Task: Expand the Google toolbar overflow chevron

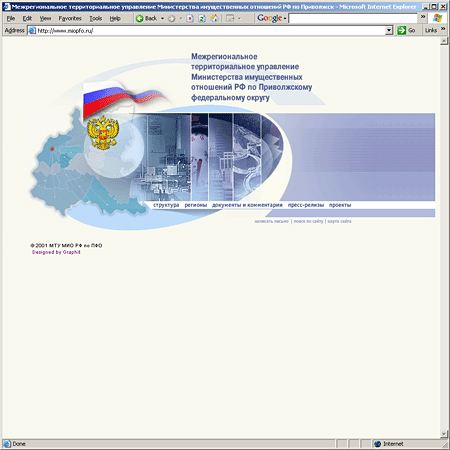Action: [x=423, y=17]
